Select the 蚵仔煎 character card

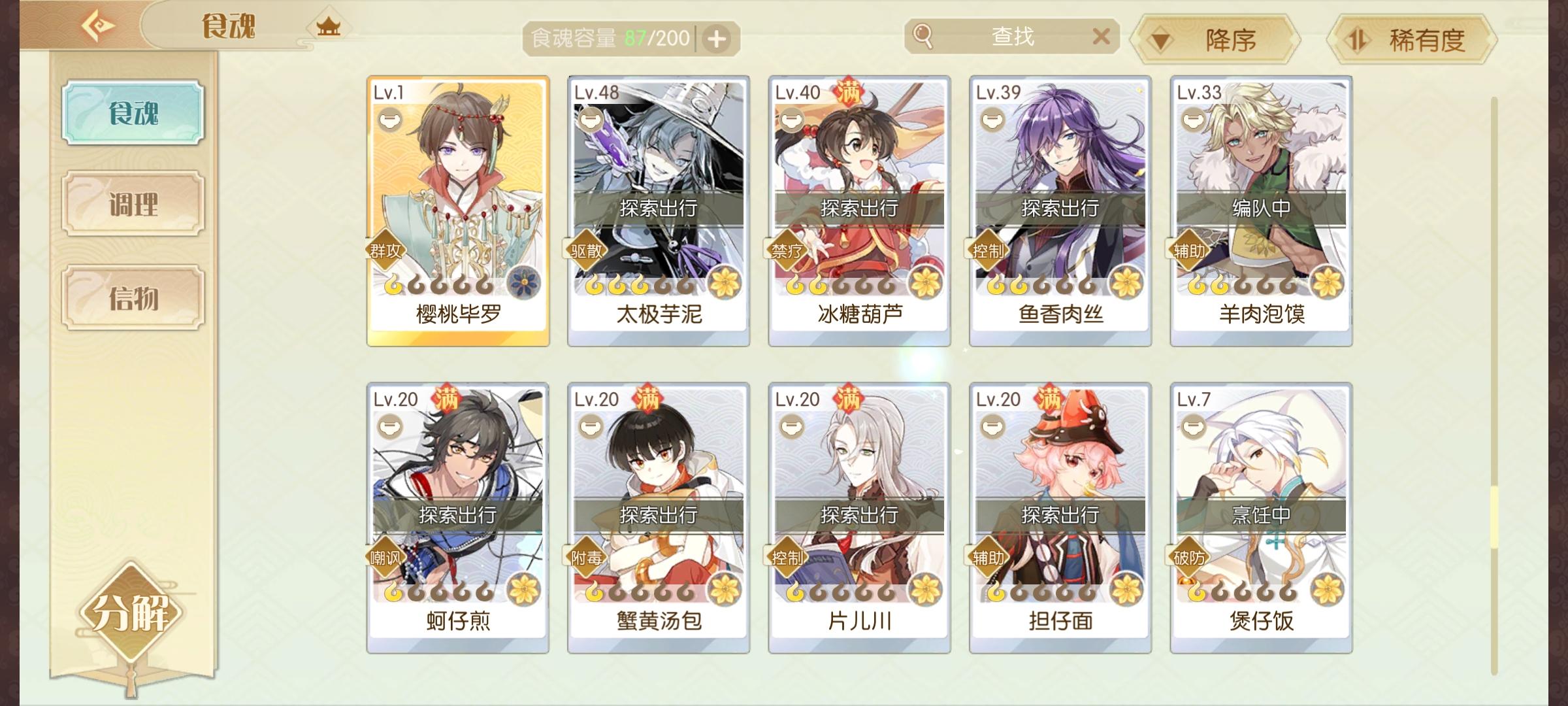click(457, 518)
